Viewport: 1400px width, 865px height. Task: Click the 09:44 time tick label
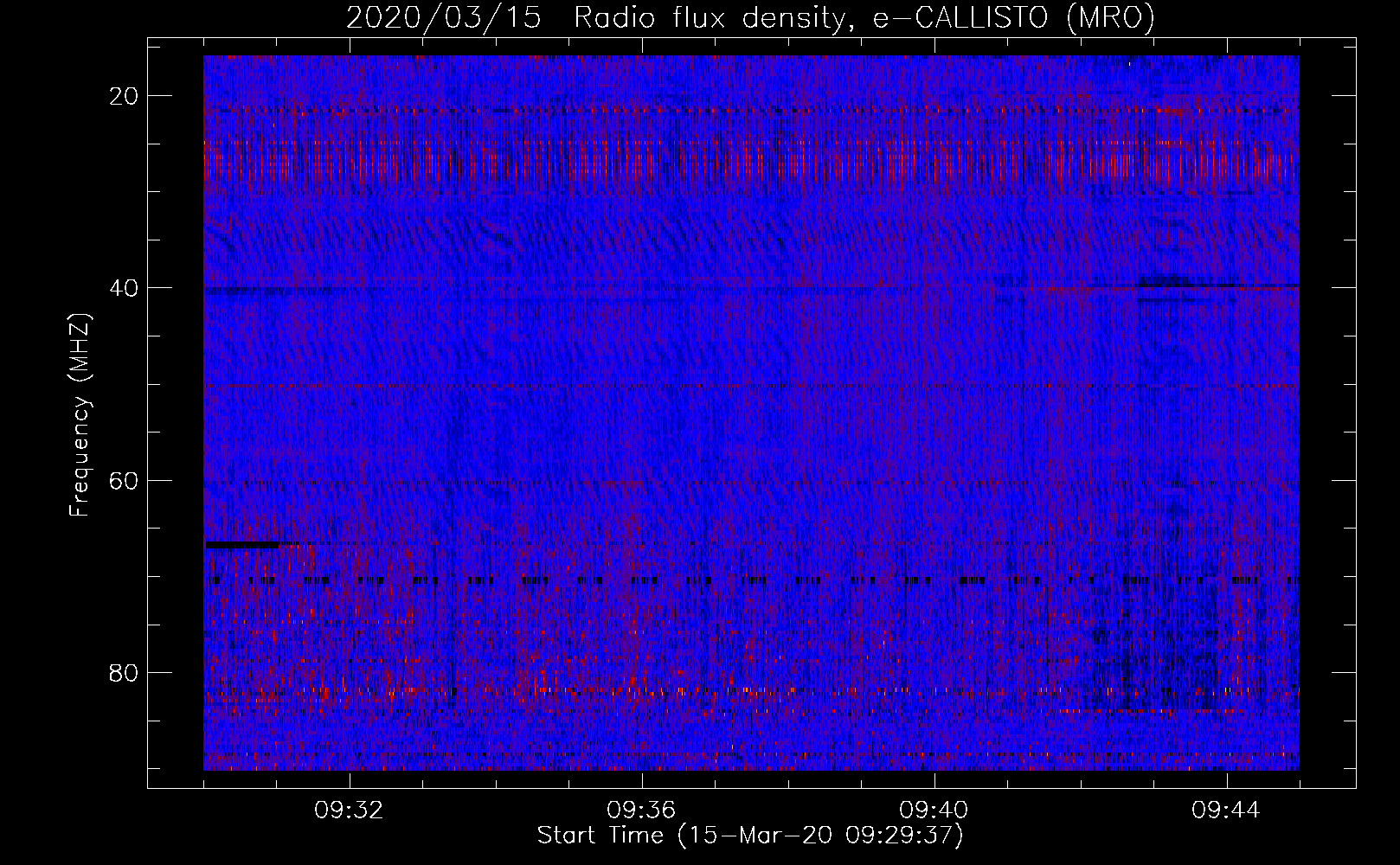click(x=1226, y=811)
